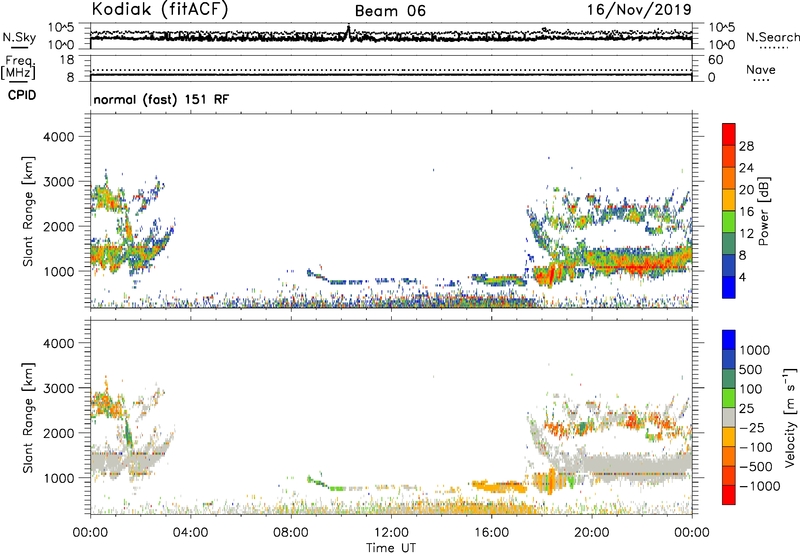Image resolution: width=800 pixels, height=554 pixels.
Task: Click the '1000' tick on the Velocity scale
Action: tap(754, 350)
